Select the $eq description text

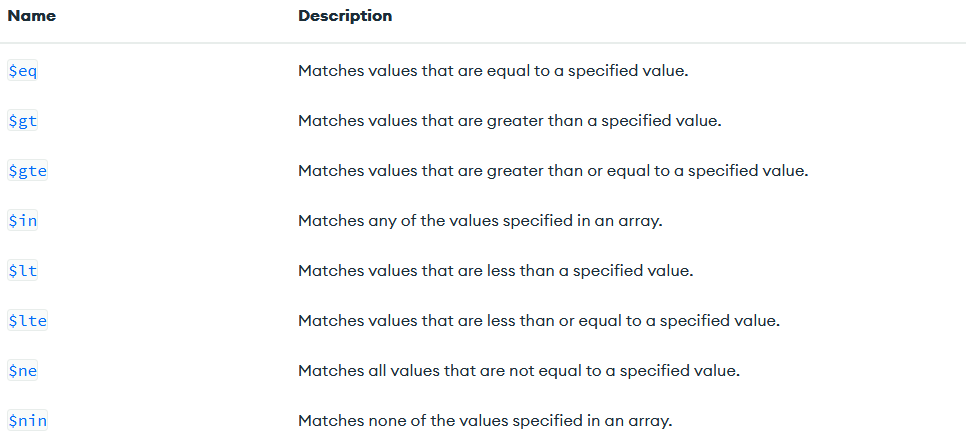pos(493,71)
